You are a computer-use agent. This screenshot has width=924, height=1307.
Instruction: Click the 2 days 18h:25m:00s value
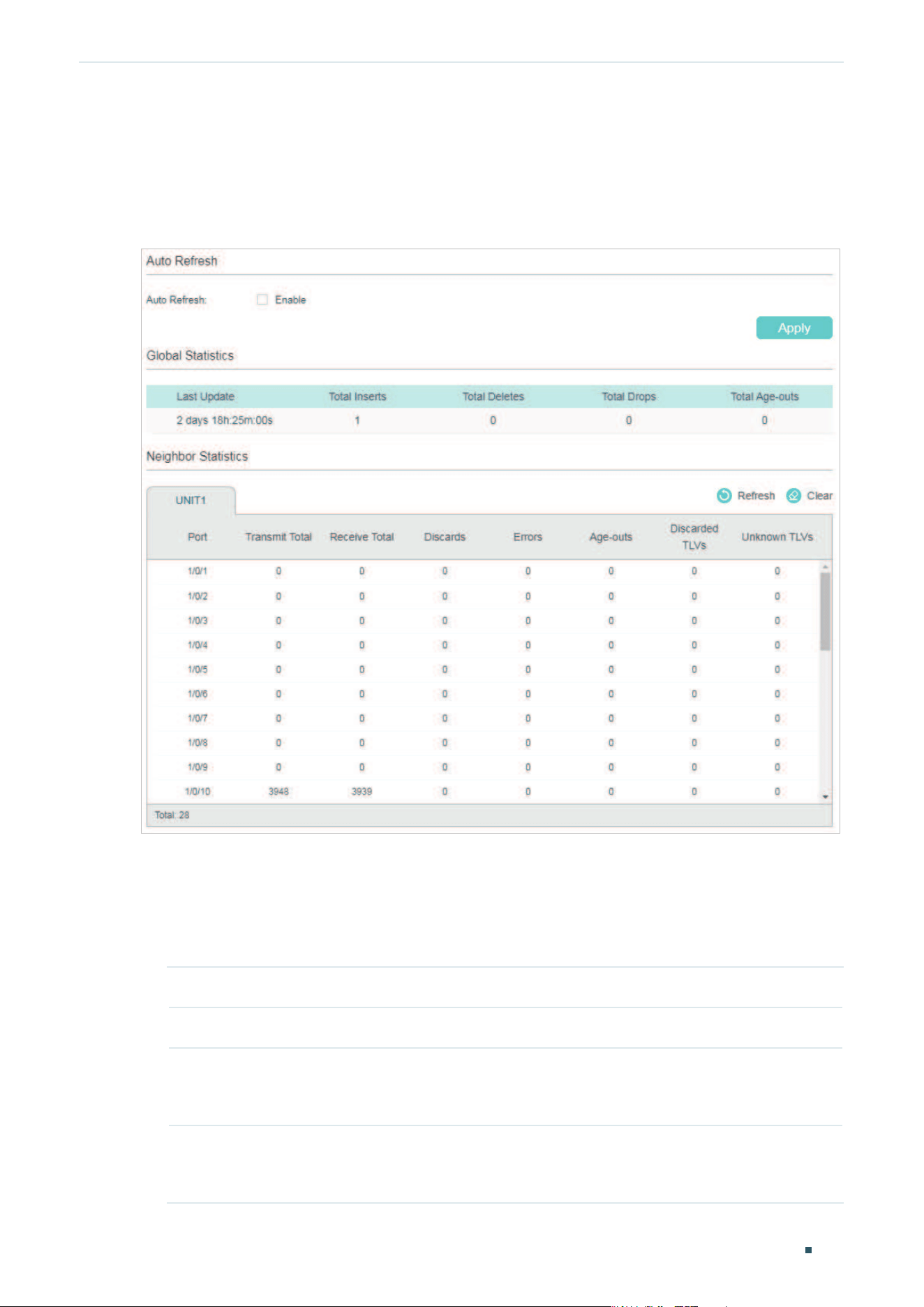pos(224,420)
